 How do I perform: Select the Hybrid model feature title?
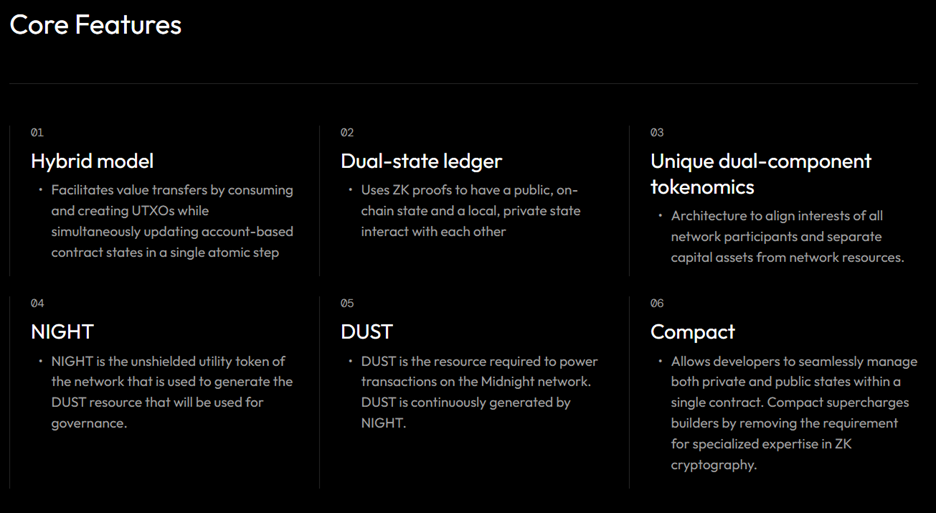pyautogui.click(x=92, y=161)
